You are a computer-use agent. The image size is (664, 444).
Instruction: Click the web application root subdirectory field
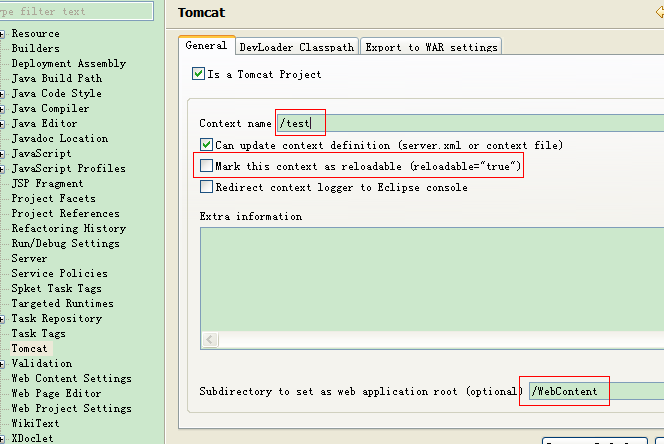coord(590,391)
